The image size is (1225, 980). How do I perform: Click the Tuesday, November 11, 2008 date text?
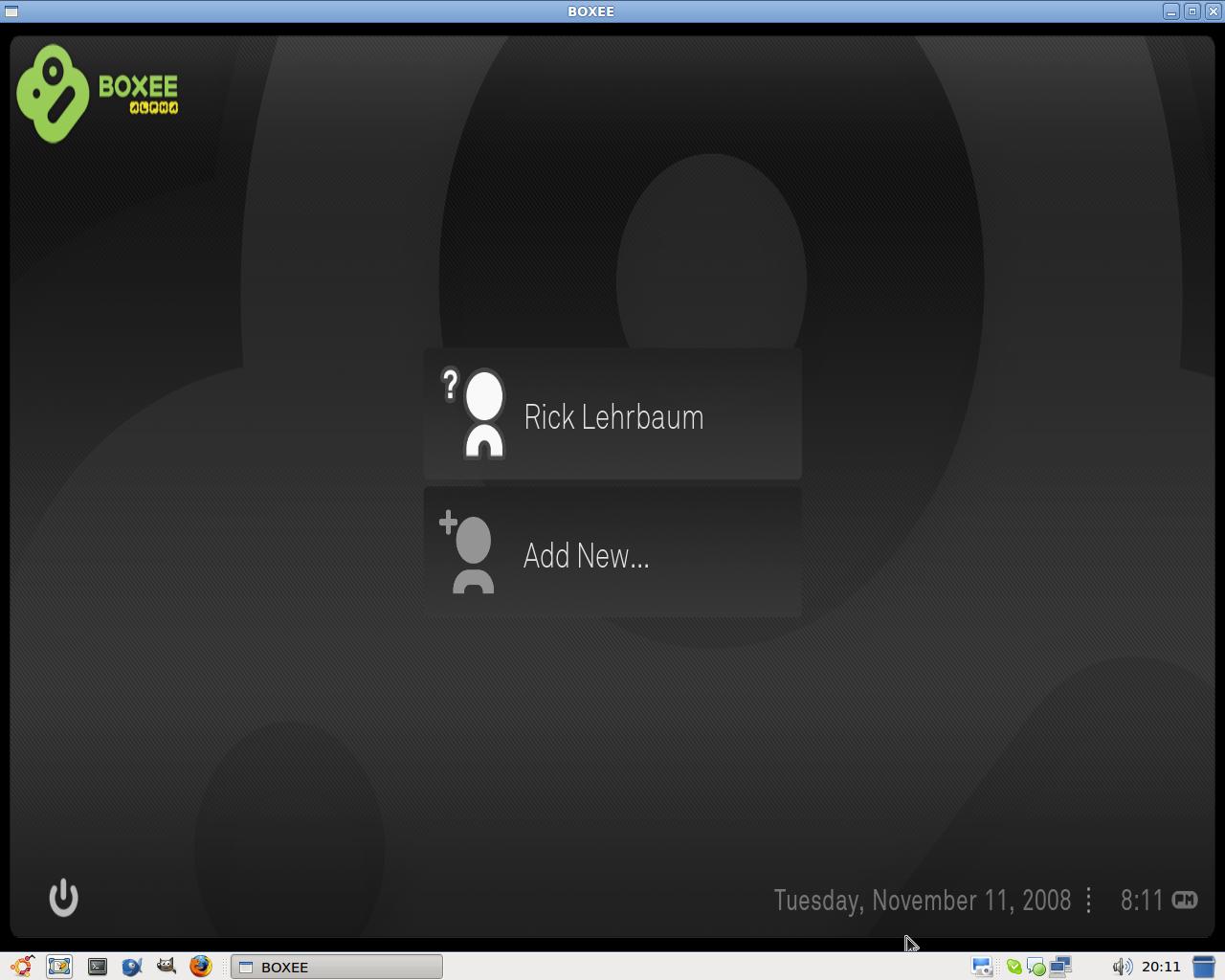pos(923,901)
